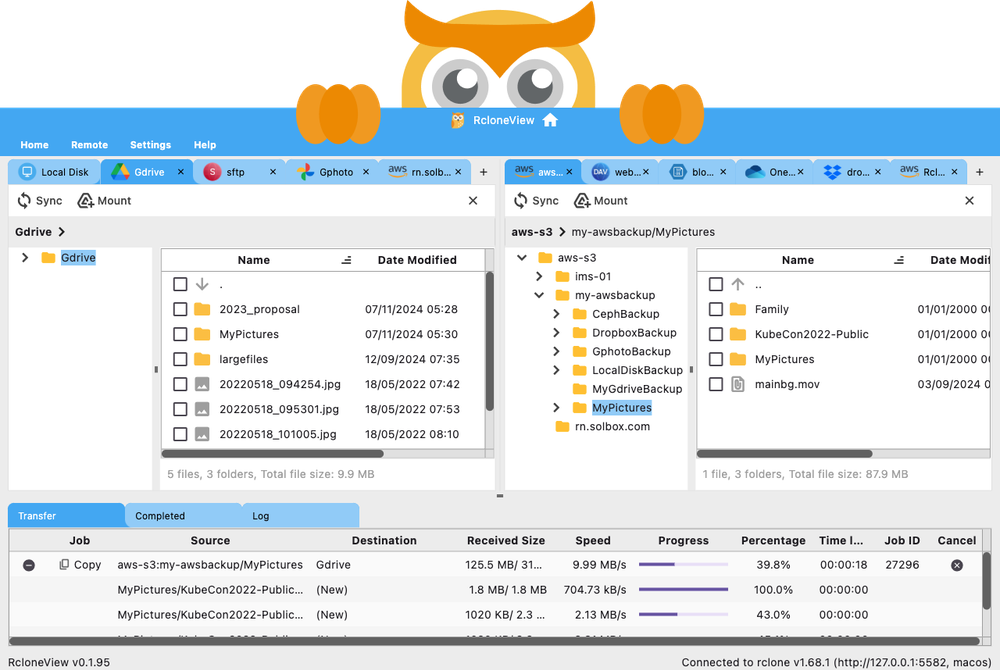This screenshot has height=670, width=1000.
Task: Close the left pane explorer panel
Action: coord(473,201)
